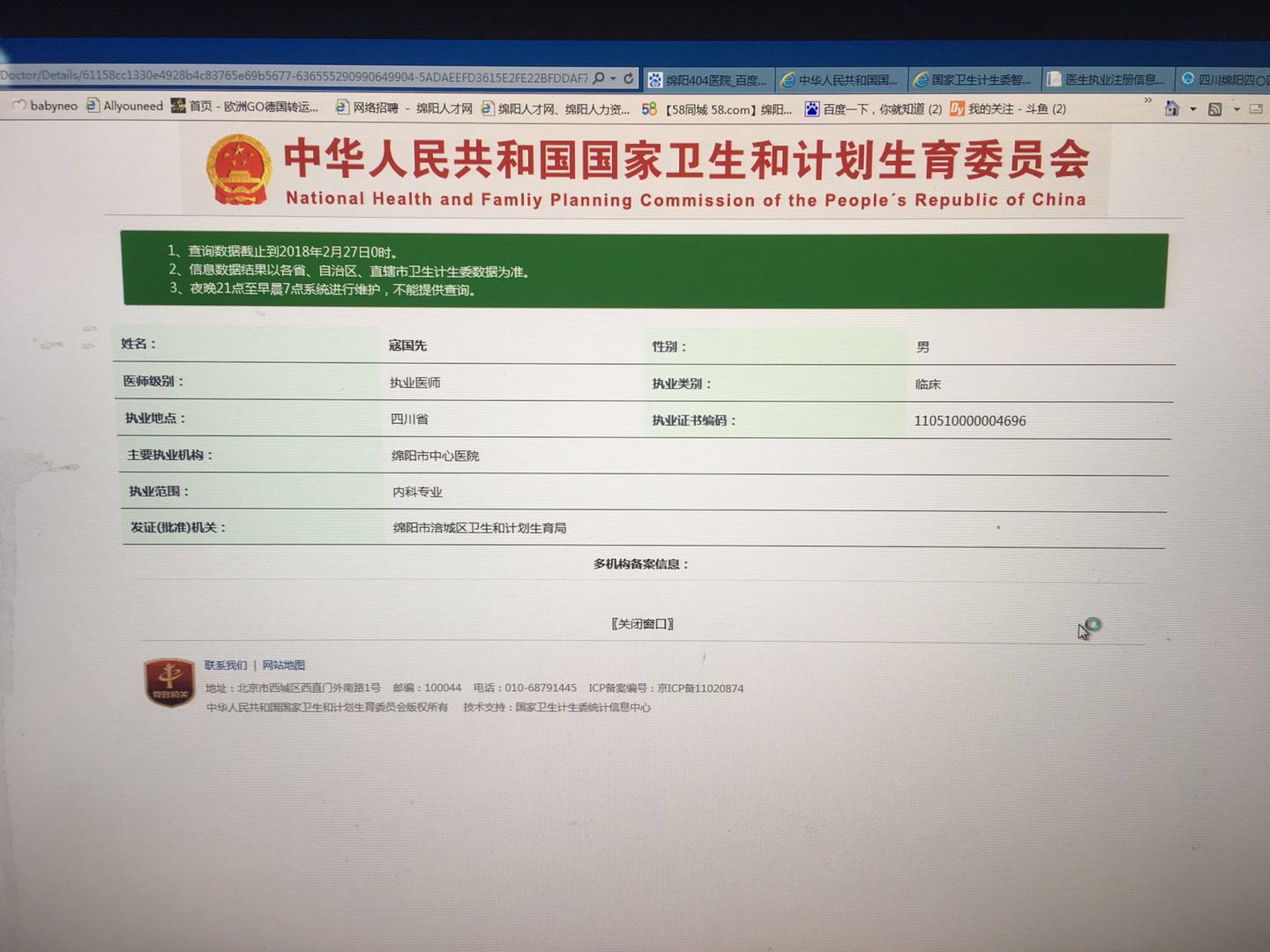Click the page refresh icon

point(629,78)
